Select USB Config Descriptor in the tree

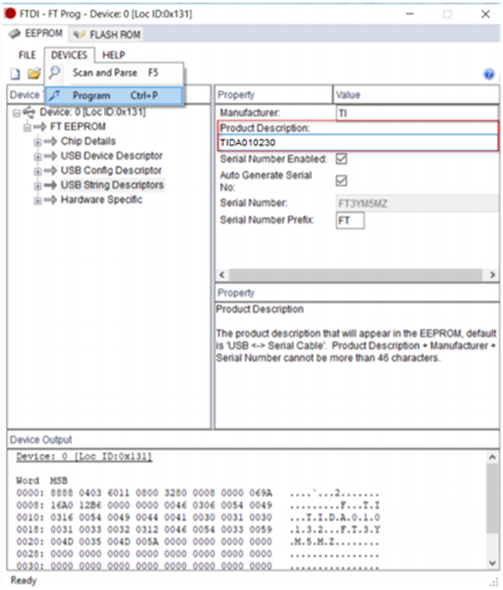pos(111,170)
